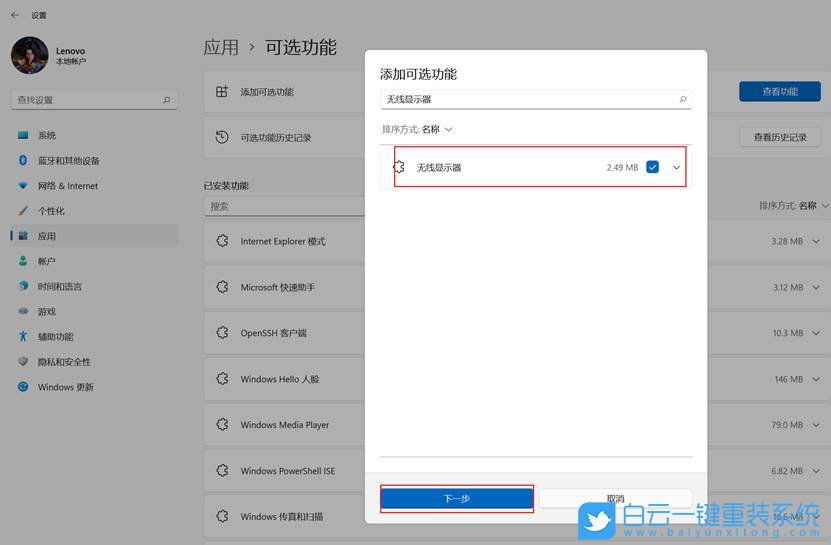This screenshot has width=831, height=545.
Task: Open 辅助功能 settings
Action: [94, 337]
